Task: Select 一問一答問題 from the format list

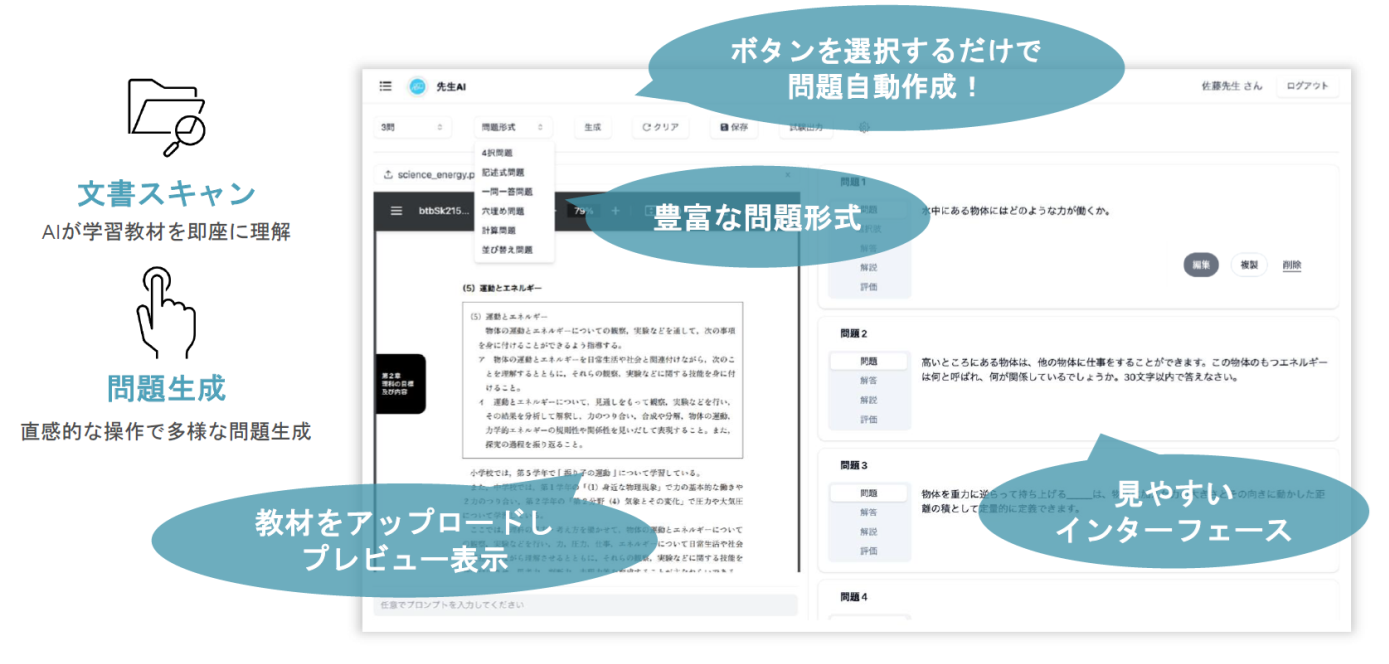Action: tap(513, 191)
